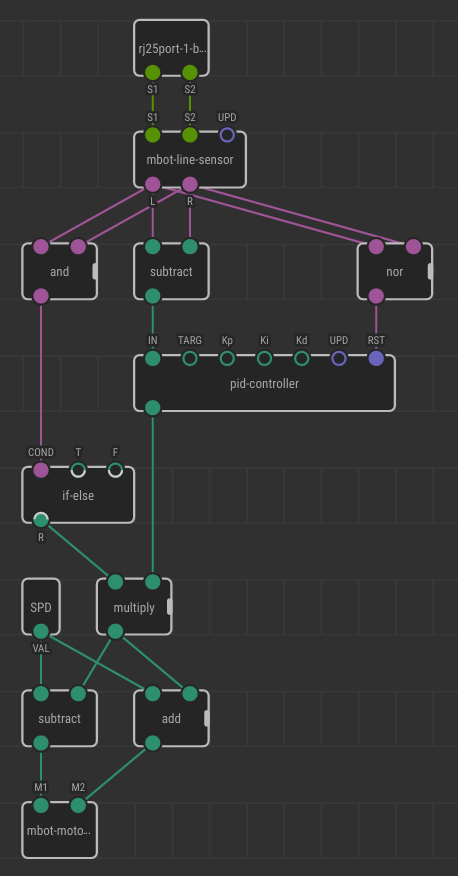The image size is (458, 876).
Task: Click the output pin of the nor node
Action: 376,296
